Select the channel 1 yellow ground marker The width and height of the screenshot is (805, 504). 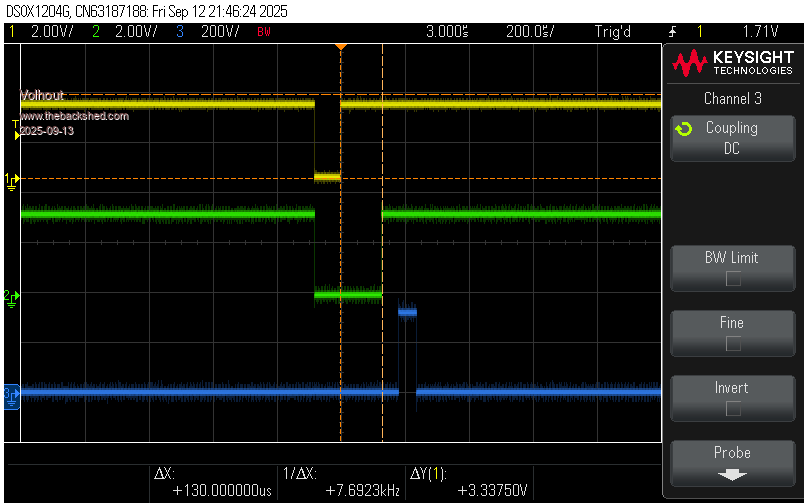[x=12, y=179]
